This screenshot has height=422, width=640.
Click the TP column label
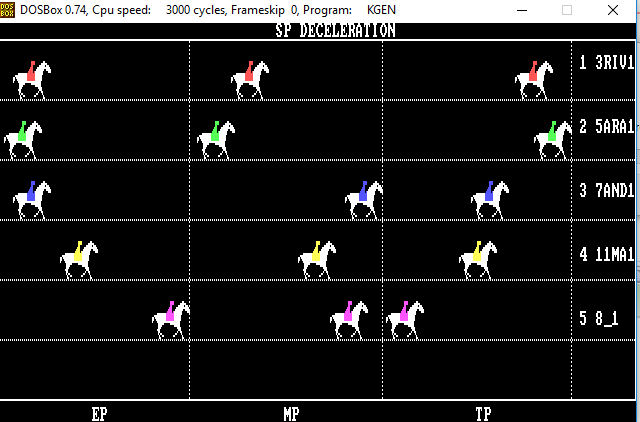484,414
